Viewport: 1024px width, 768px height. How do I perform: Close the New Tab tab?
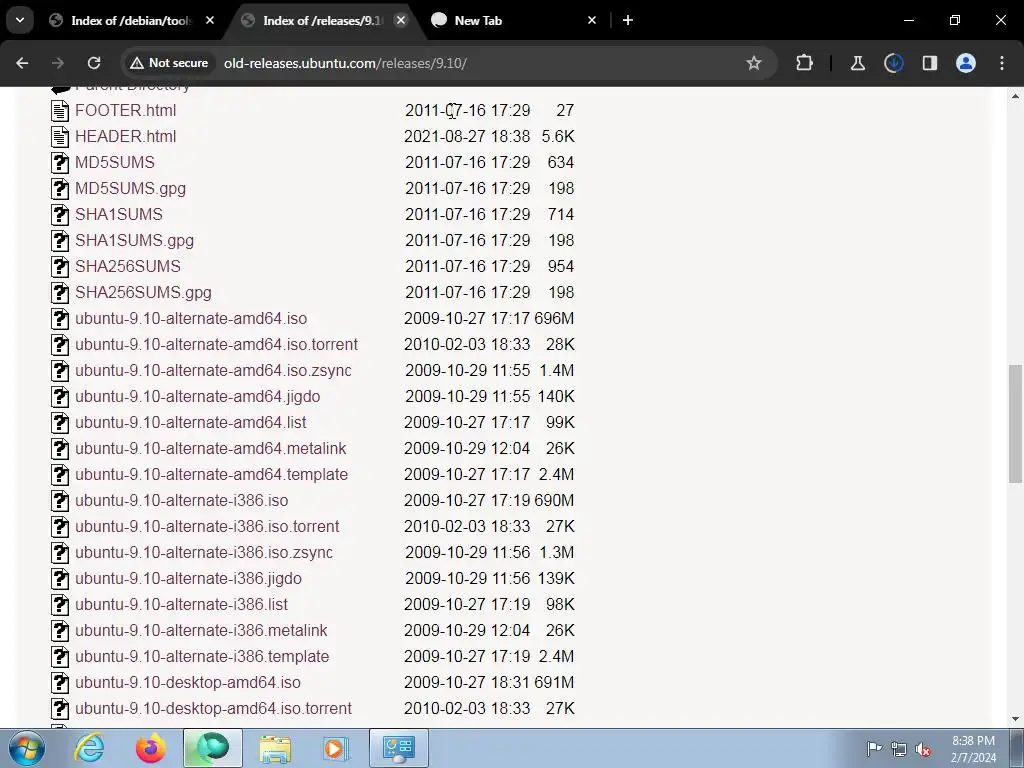click(592, 20)
